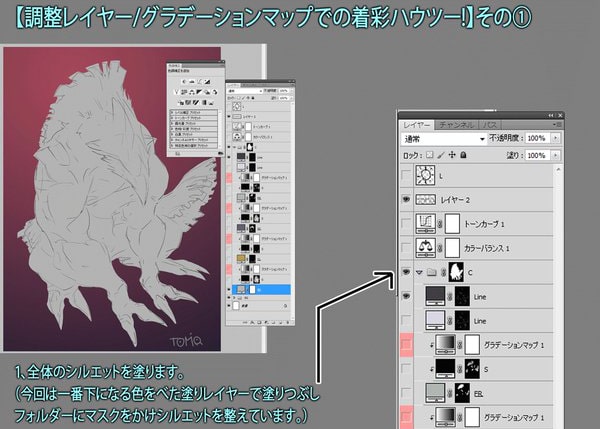Select white mask of bottom グラデーションマップ 1
The width and height of the screenshot is (600, 429).
pyautogui.click(x=472, y=417)
